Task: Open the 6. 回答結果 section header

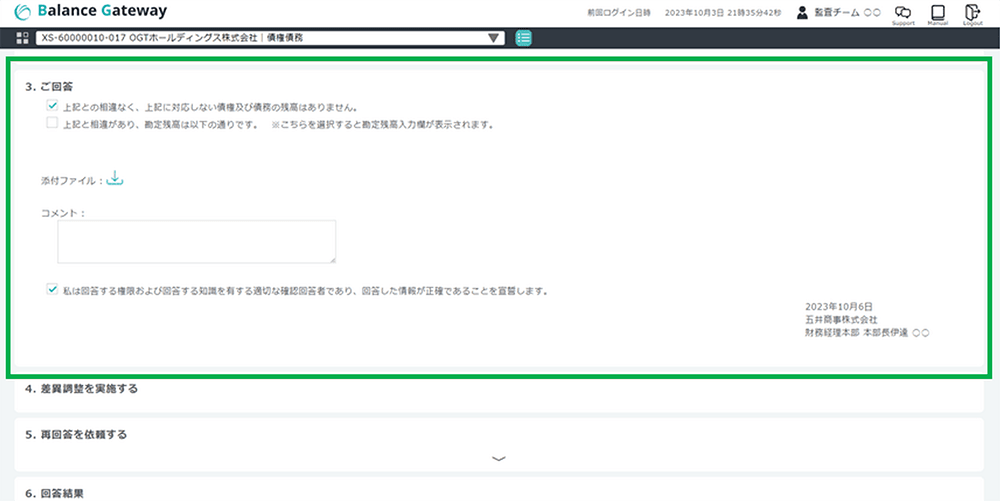Action: 55,493
